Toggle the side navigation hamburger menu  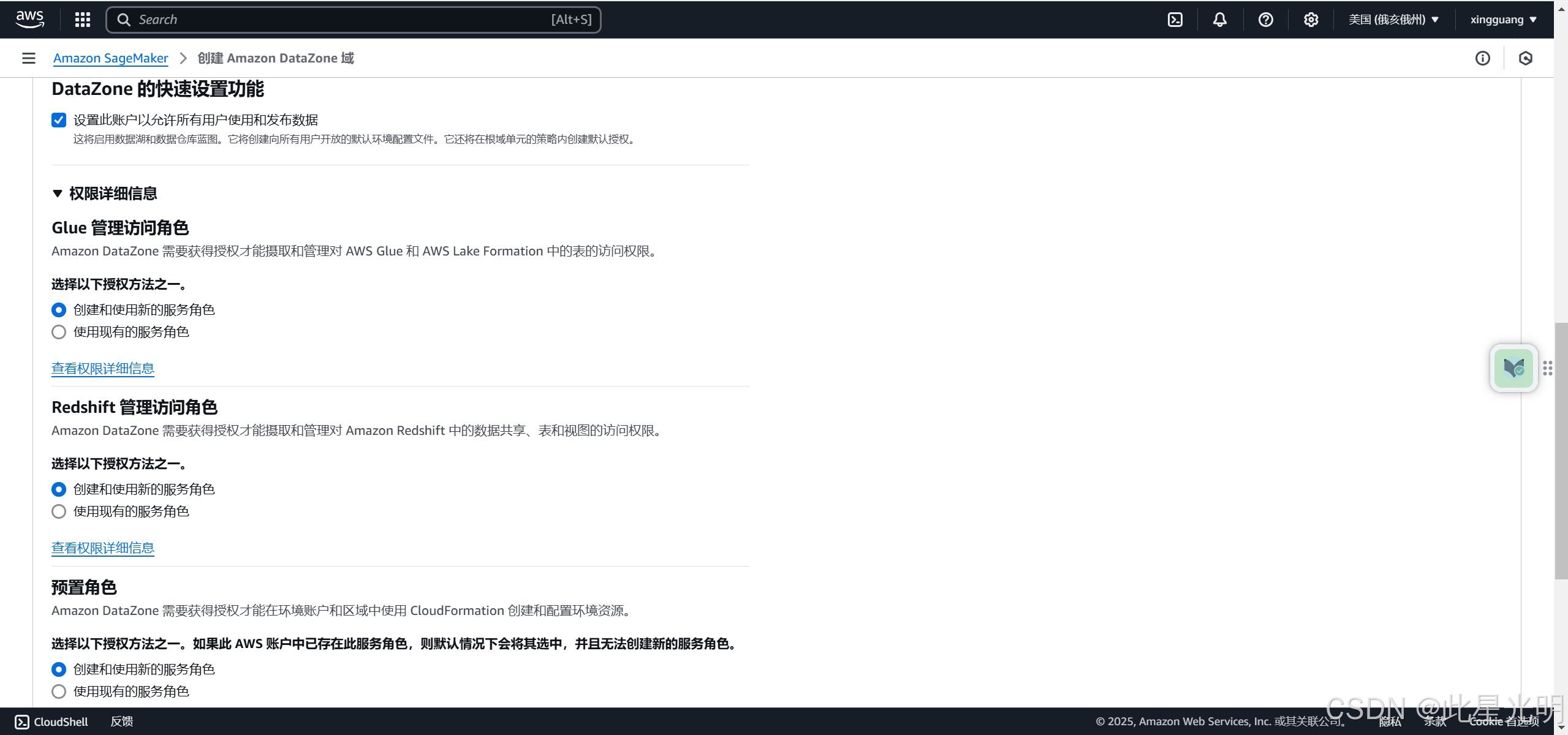point(28,58)
